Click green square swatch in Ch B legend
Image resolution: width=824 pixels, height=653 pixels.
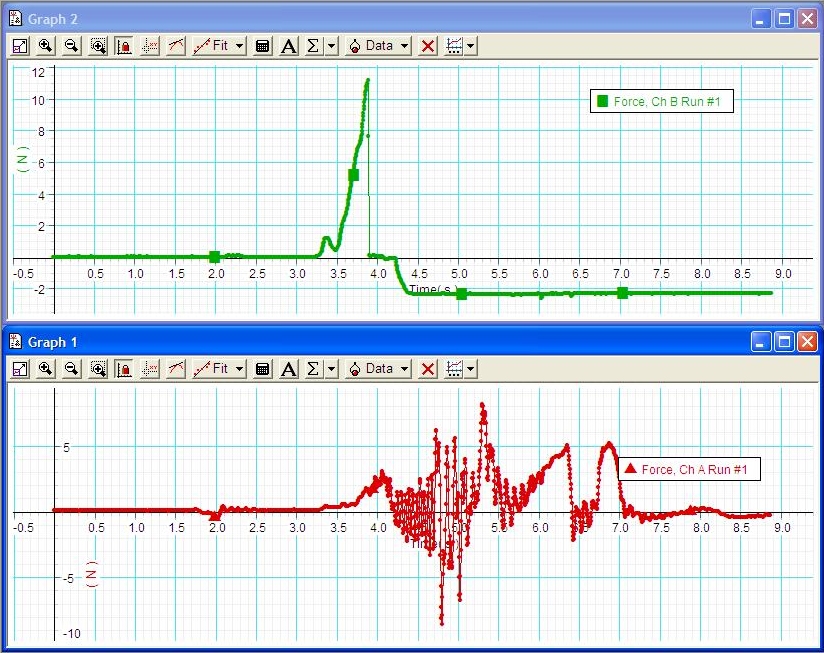pyautogui.click(x=602, y=101)
